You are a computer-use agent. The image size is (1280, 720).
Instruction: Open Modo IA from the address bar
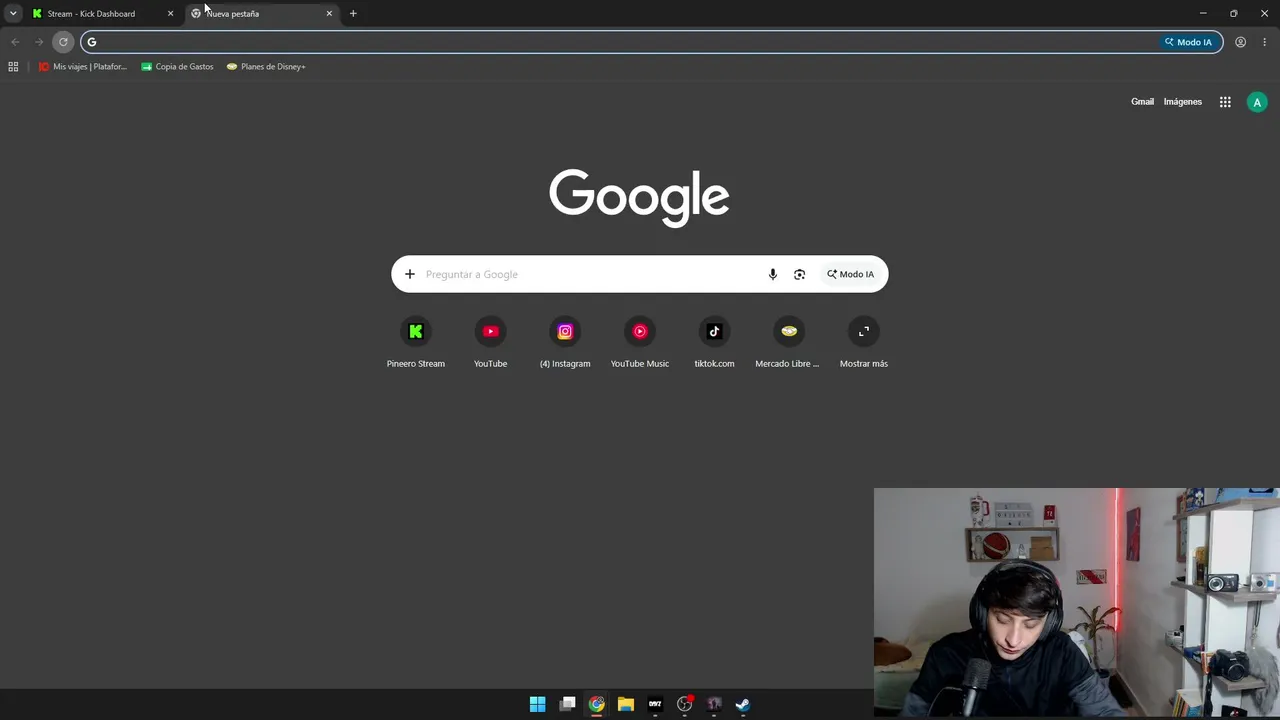(1188, 42)
